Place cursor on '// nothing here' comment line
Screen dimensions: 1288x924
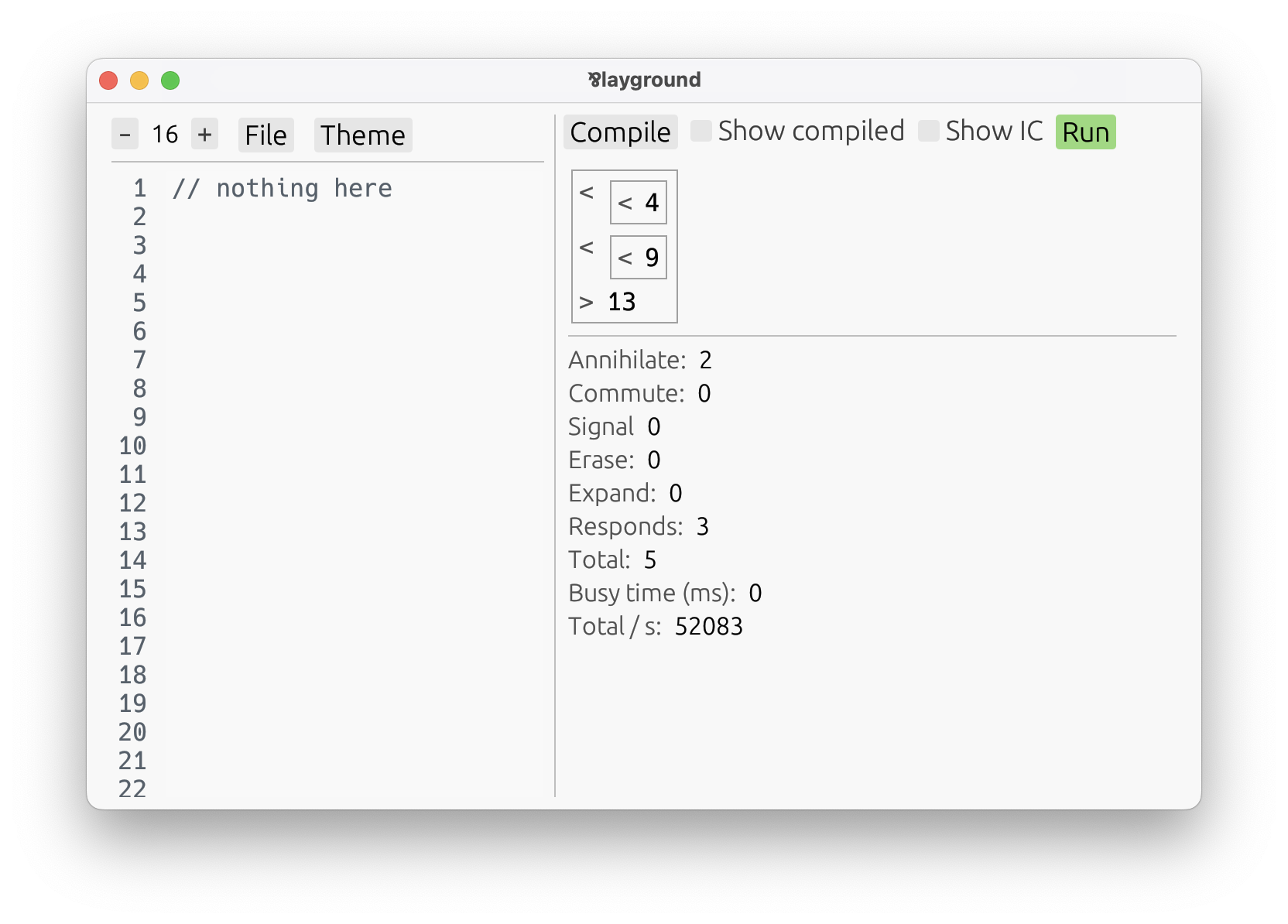coord(283,188)
